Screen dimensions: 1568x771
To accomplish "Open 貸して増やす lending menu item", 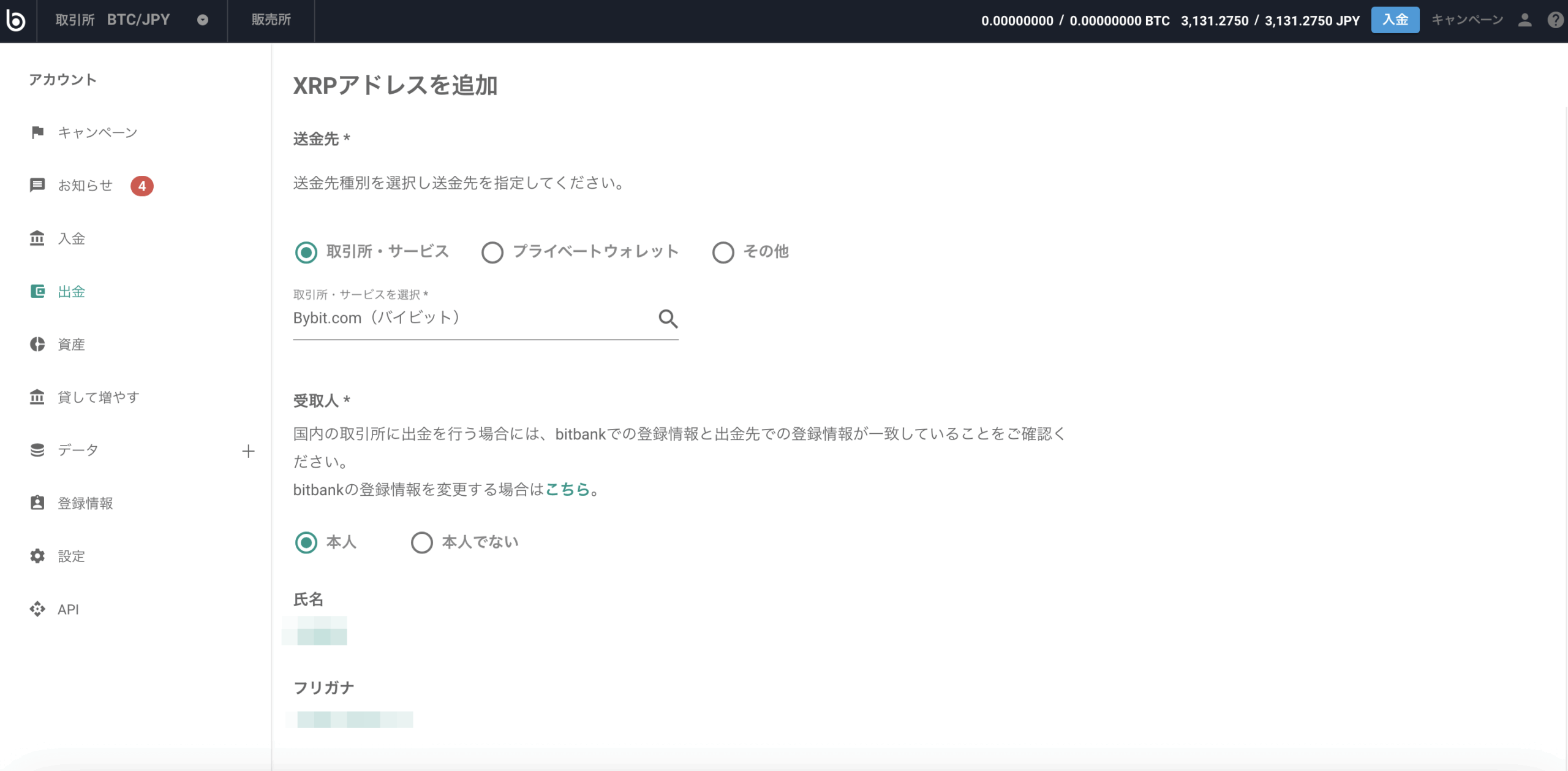I will [99, 397].
